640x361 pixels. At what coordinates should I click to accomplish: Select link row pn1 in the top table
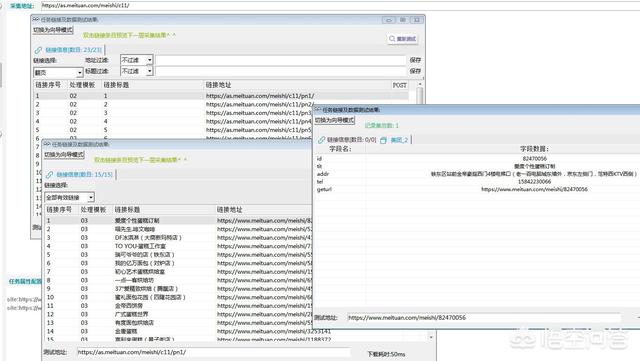click(x=221, y=96)
